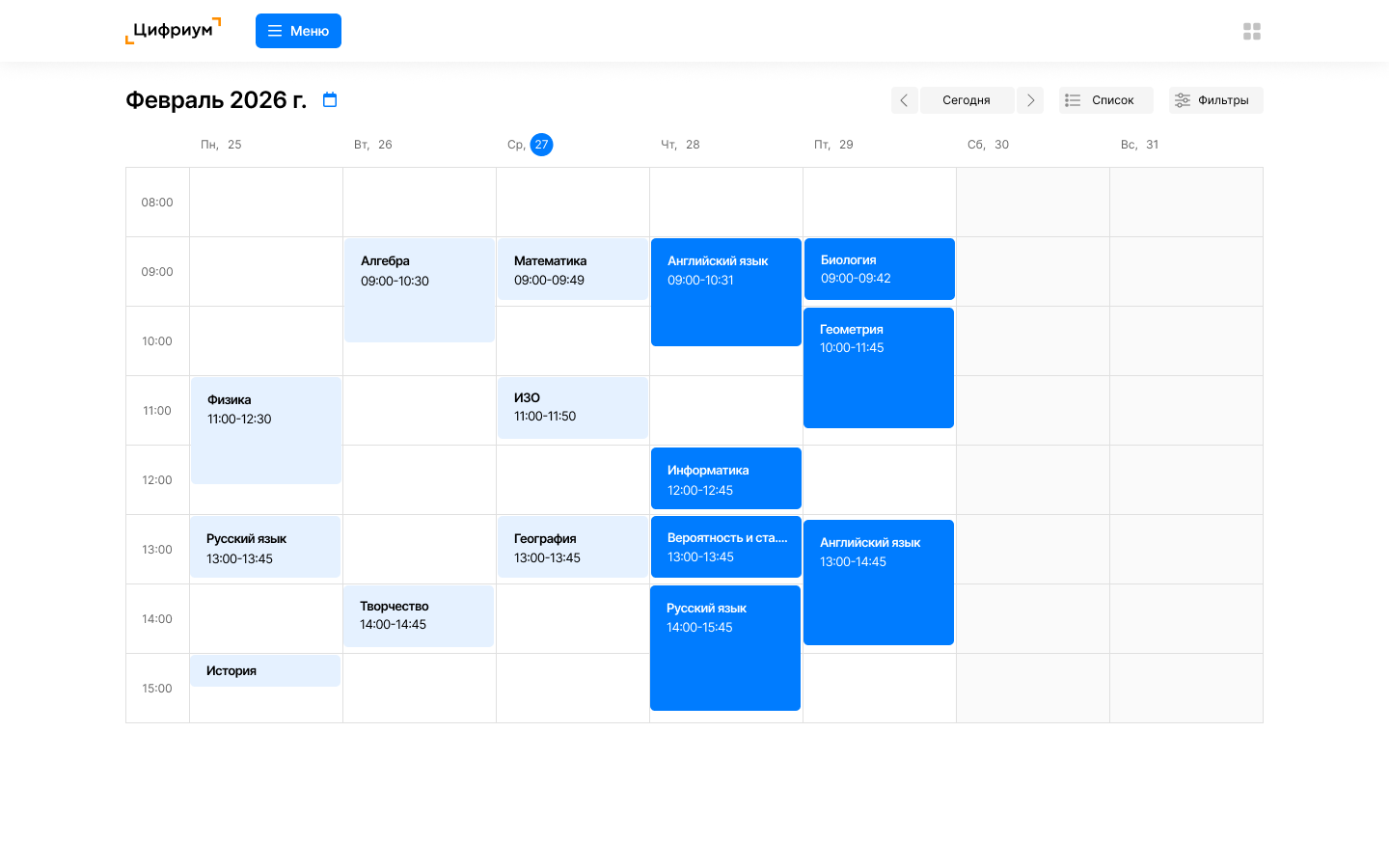Open Физика lesson on Monday

pyautogui.click(x=265, y=430)
